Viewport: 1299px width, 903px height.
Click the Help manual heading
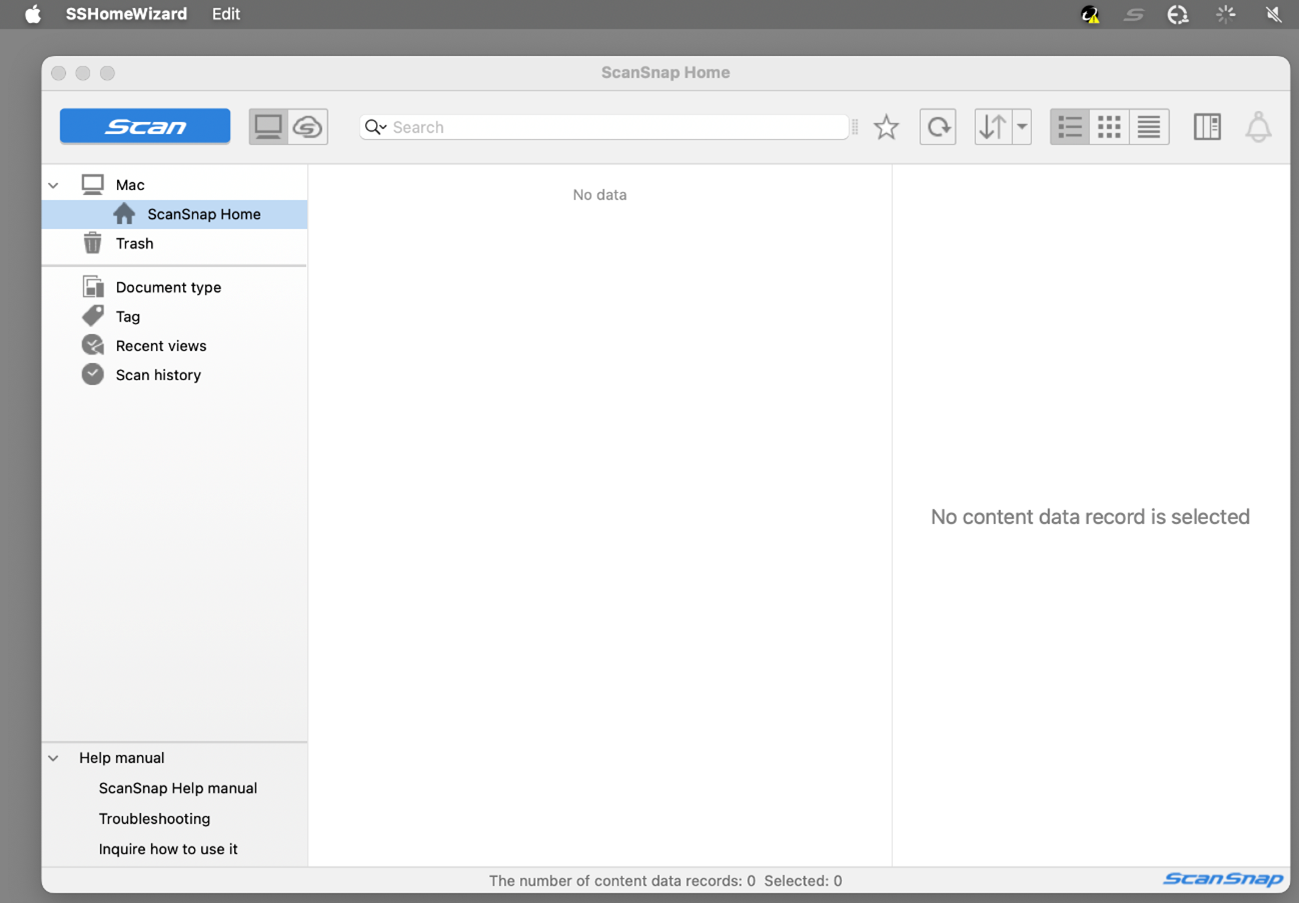click(x=122, y=758)
